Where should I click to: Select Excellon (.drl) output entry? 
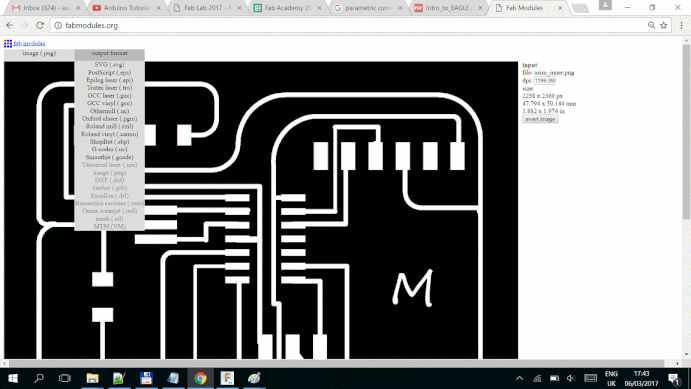coord(109,196)
